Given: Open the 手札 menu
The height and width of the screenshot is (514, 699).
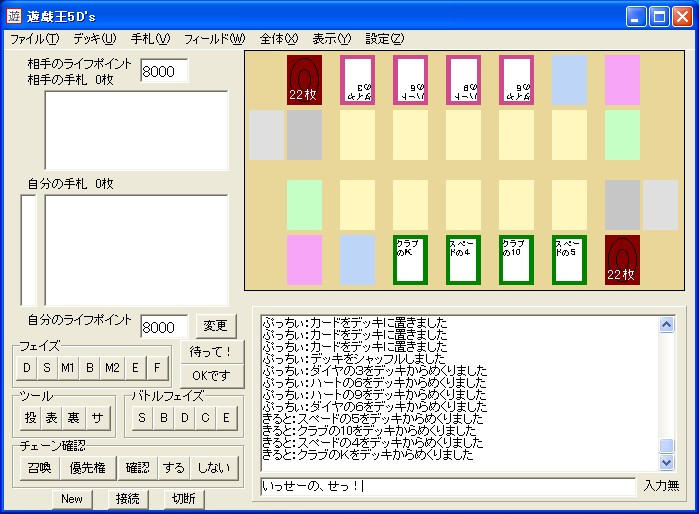Looking at the screenshot, I should [150, 39].
